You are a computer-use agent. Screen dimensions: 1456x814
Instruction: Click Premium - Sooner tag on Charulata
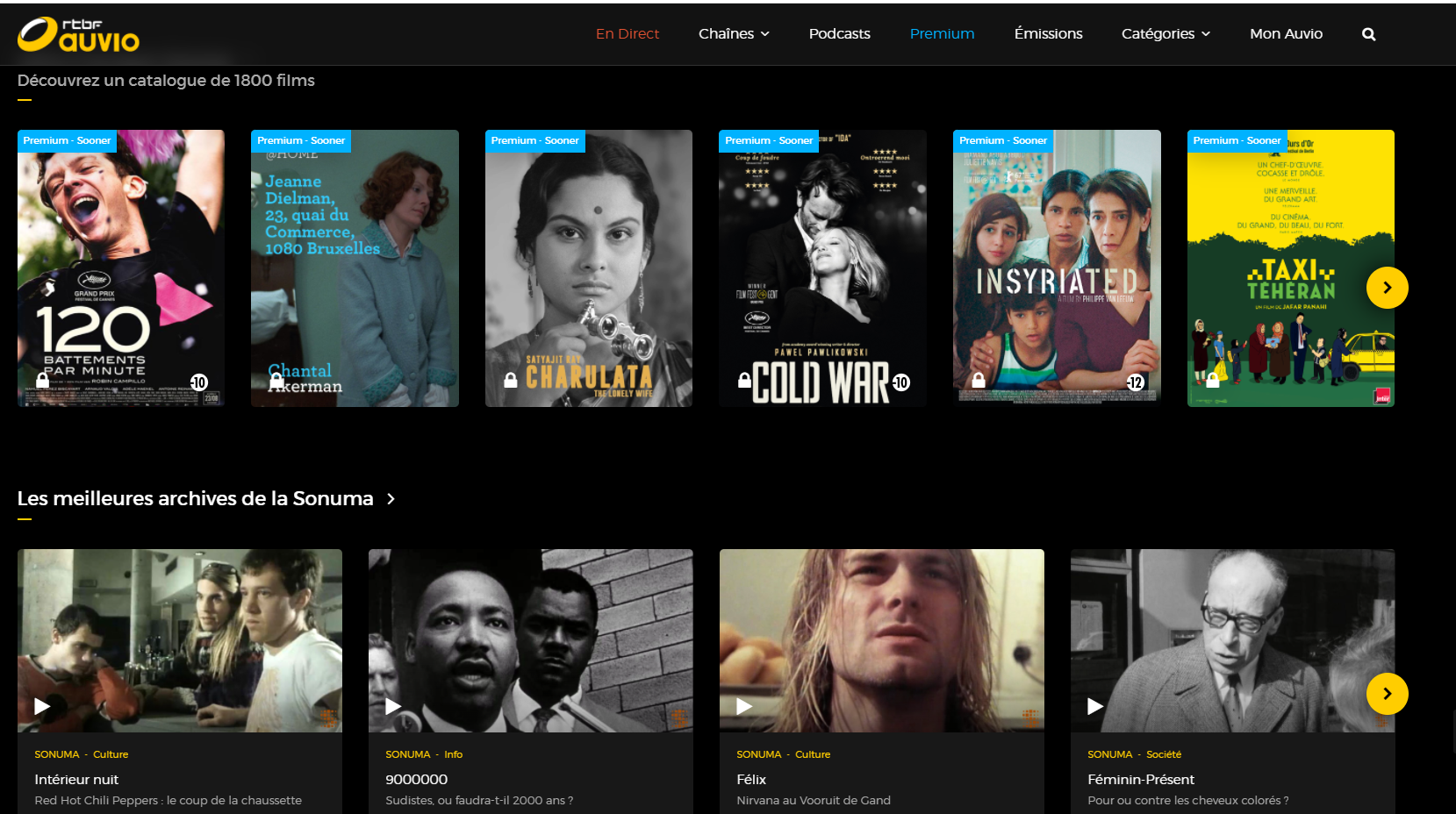[x=535, y=141]
